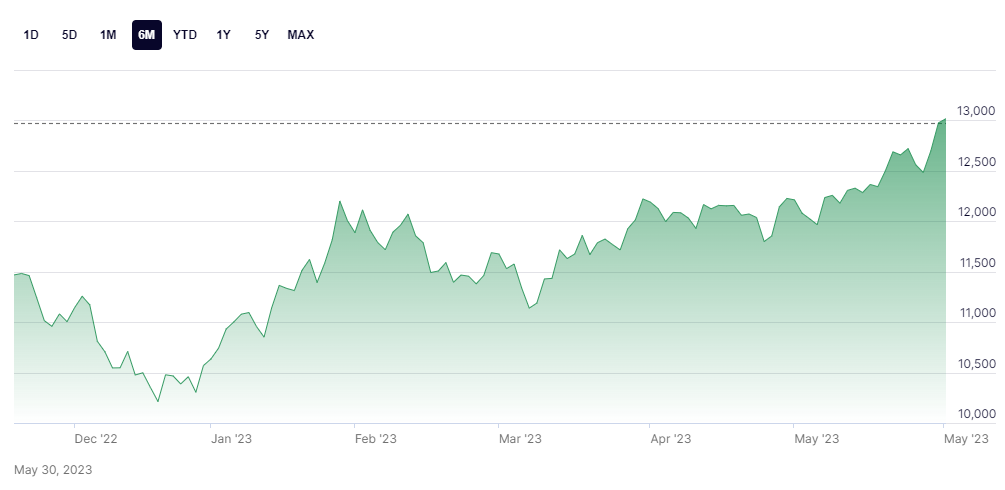Click the Apr '23 x-axis label
Image resolution: width=1005 pixels, height=490 pixels.
pyautogui.click(x=670, y=438)
